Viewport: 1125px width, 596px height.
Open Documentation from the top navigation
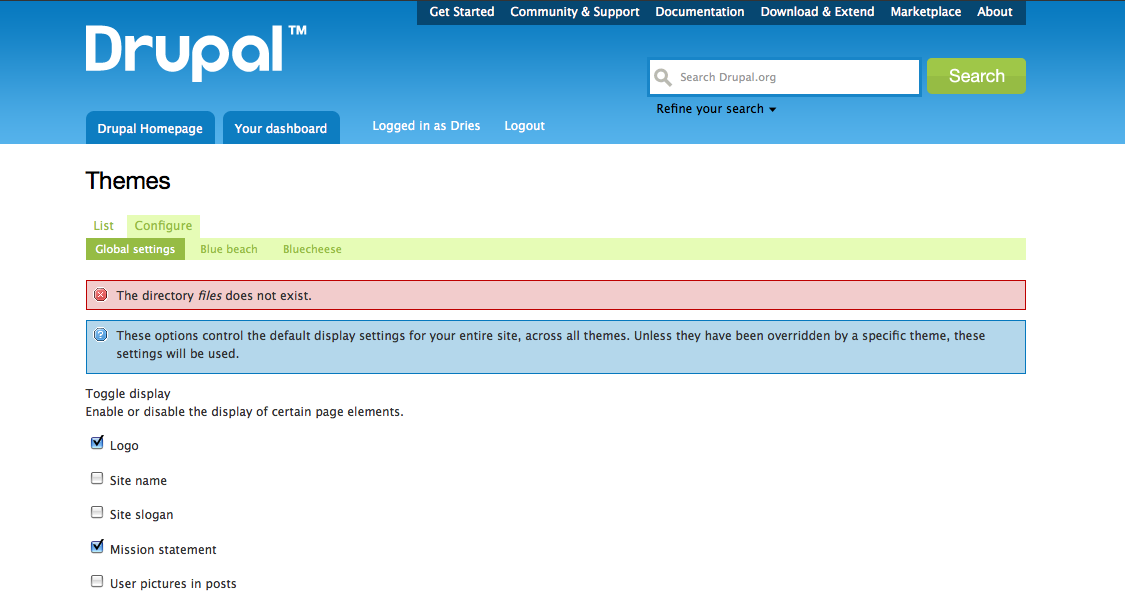[699, 12]
